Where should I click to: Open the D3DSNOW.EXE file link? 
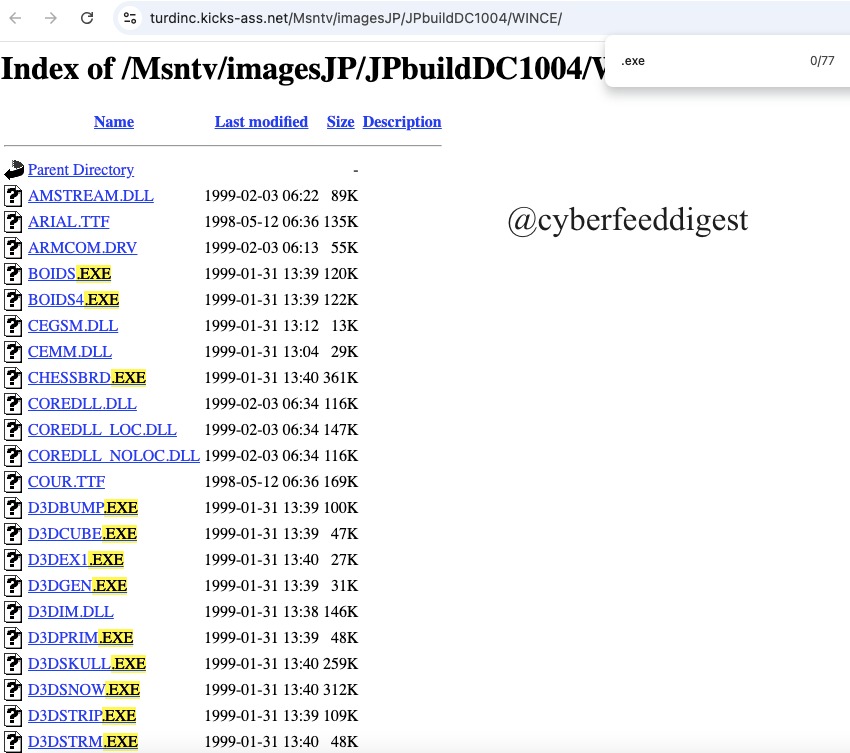(x=84, y=690)
